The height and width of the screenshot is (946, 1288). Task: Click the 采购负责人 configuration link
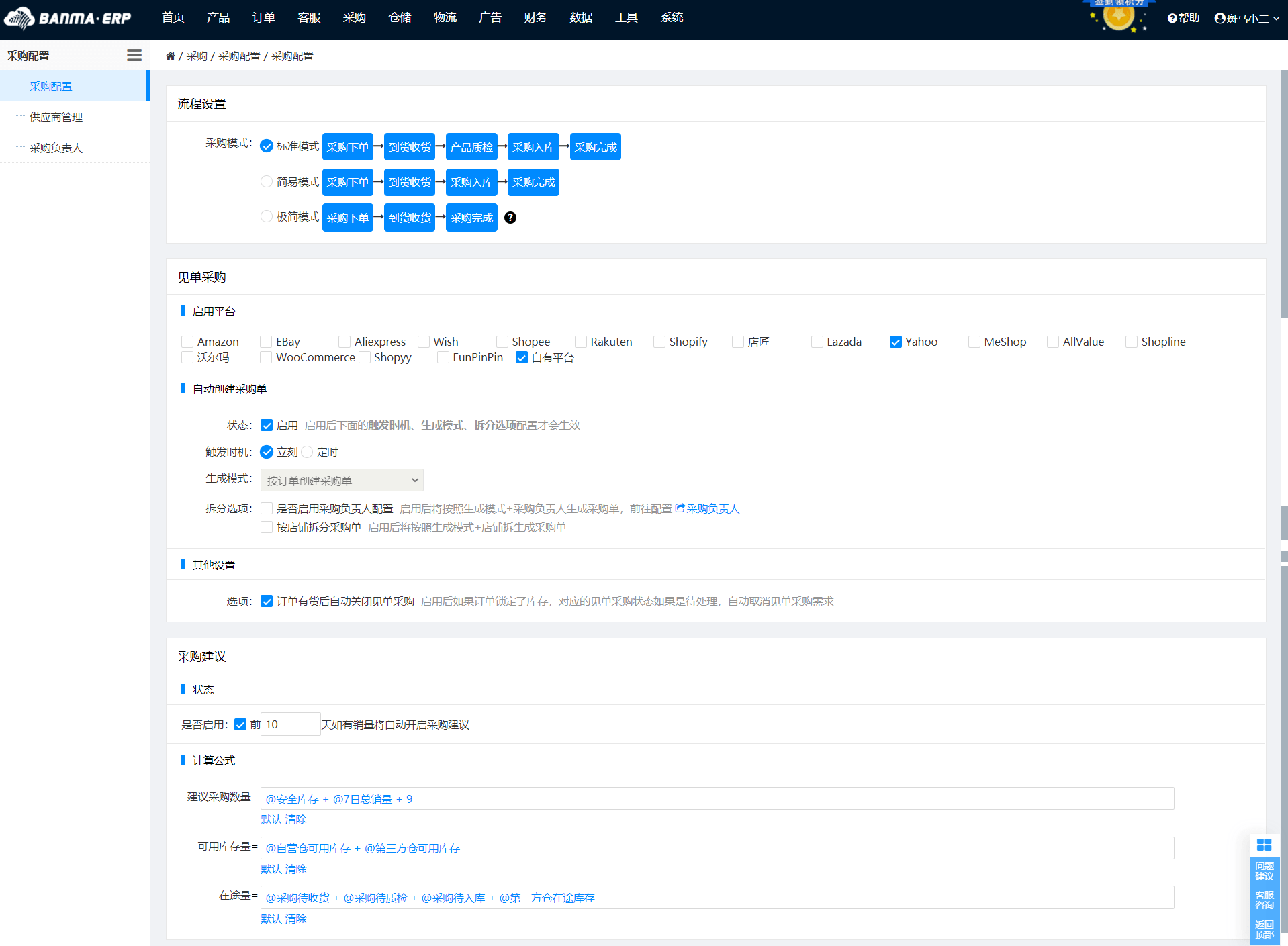click(x=712, y=508)
